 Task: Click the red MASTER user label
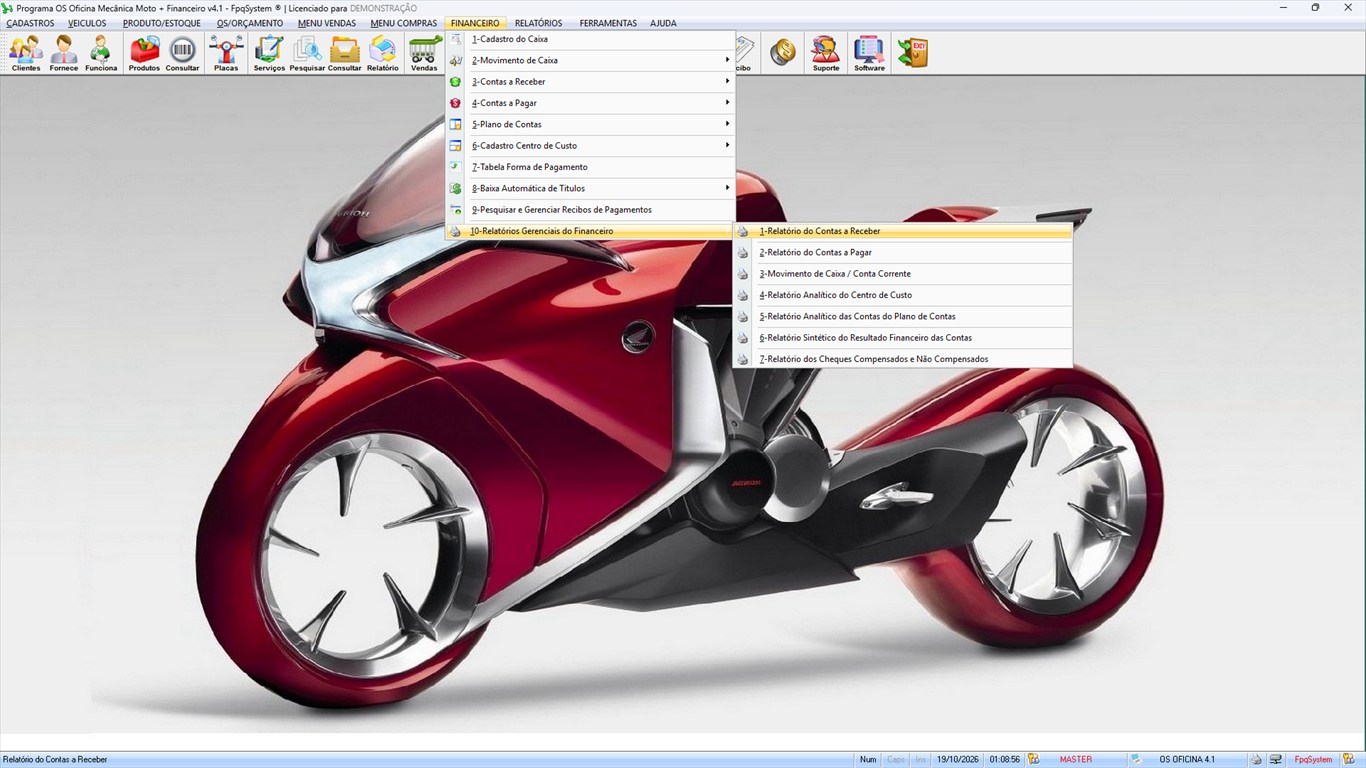(x=1076, y=759)
